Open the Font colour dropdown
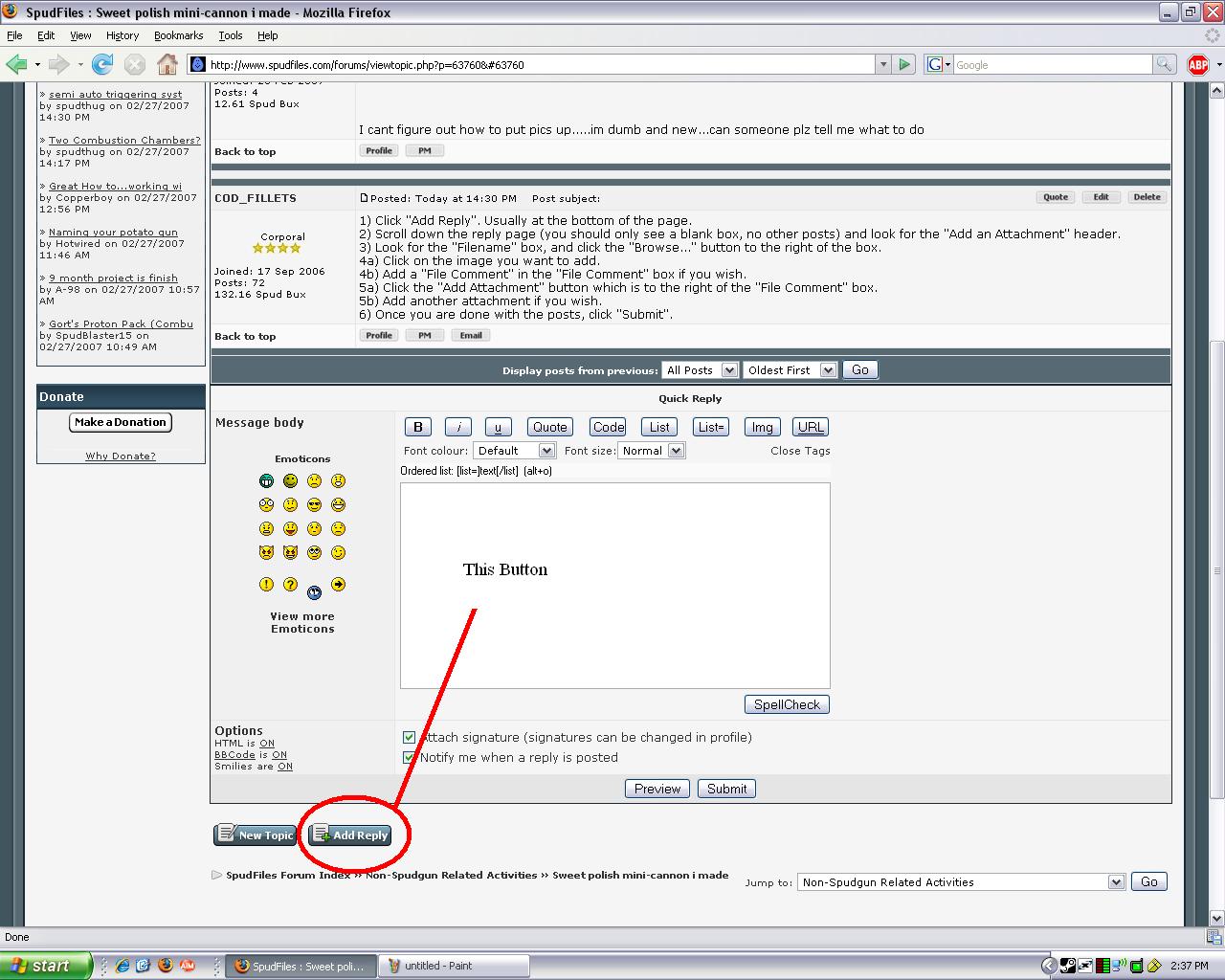Image resolution: width=1225 pixels, height=980 pixels. point(514,451)
